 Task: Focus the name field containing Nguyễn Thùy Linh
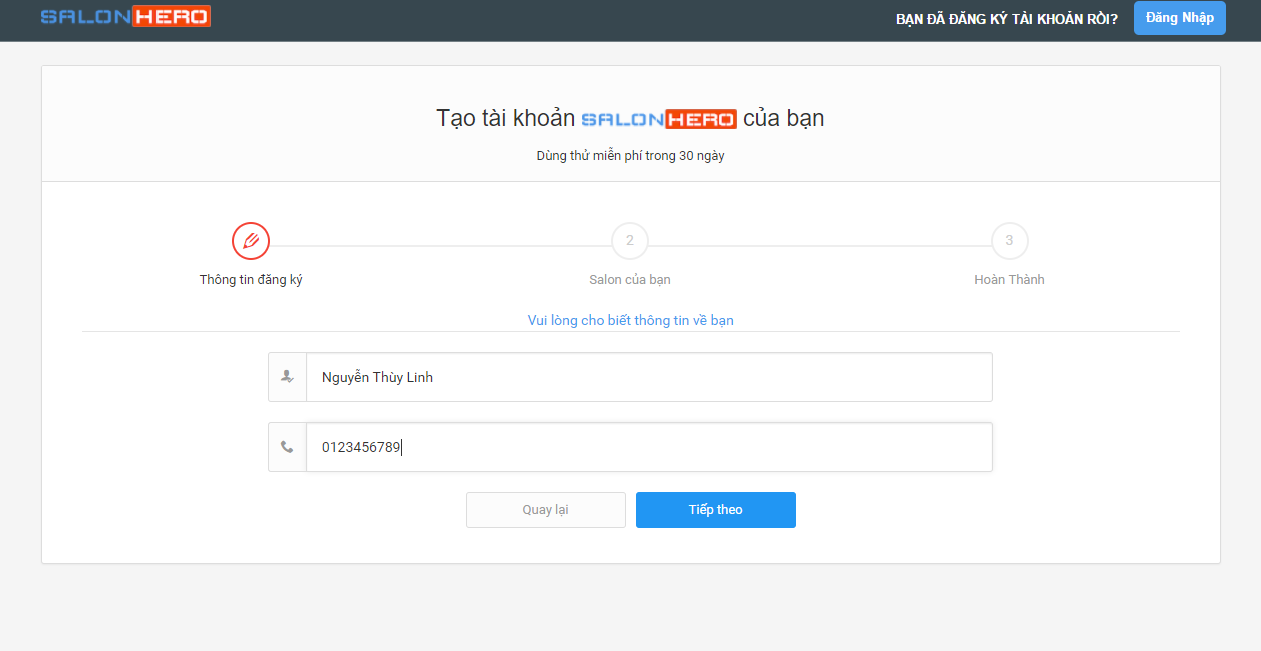point(649,377)
